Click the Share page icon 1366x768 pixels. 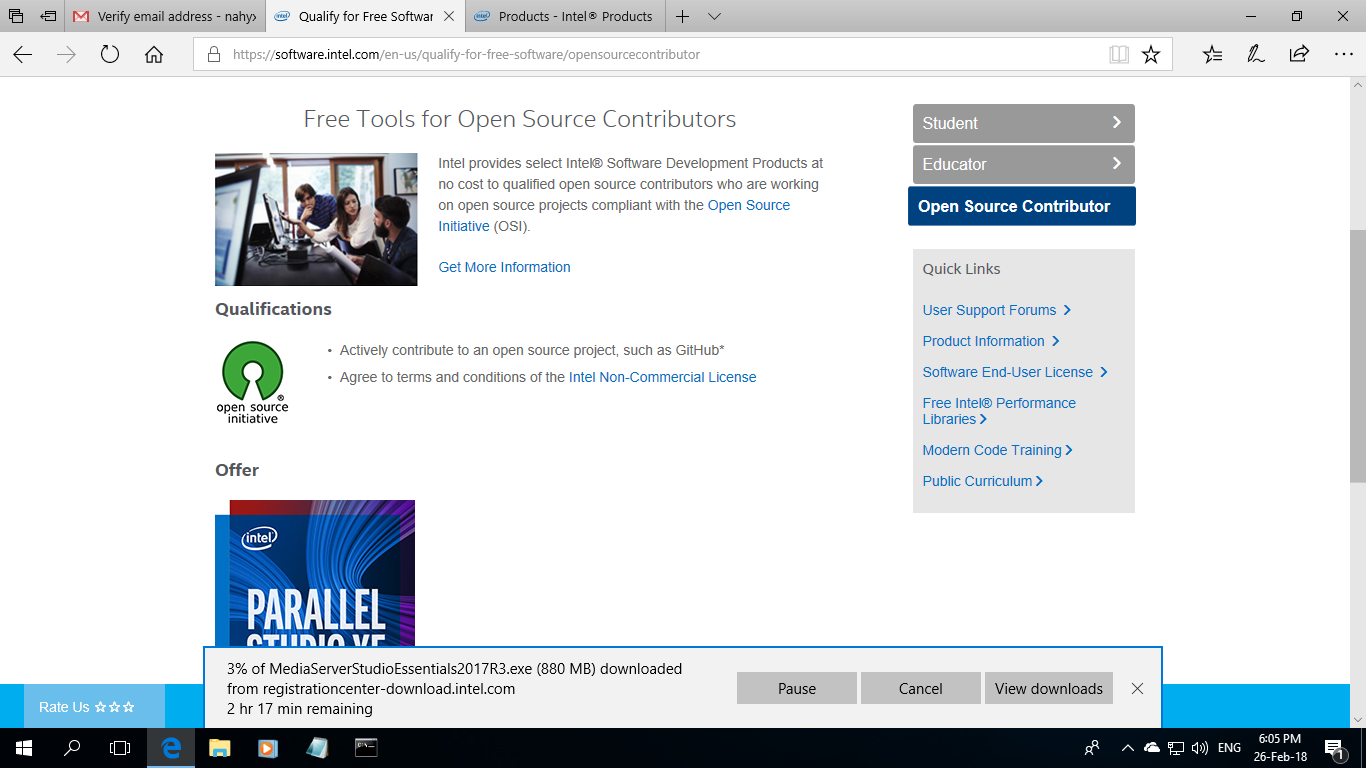click(x=1299, y=55)
